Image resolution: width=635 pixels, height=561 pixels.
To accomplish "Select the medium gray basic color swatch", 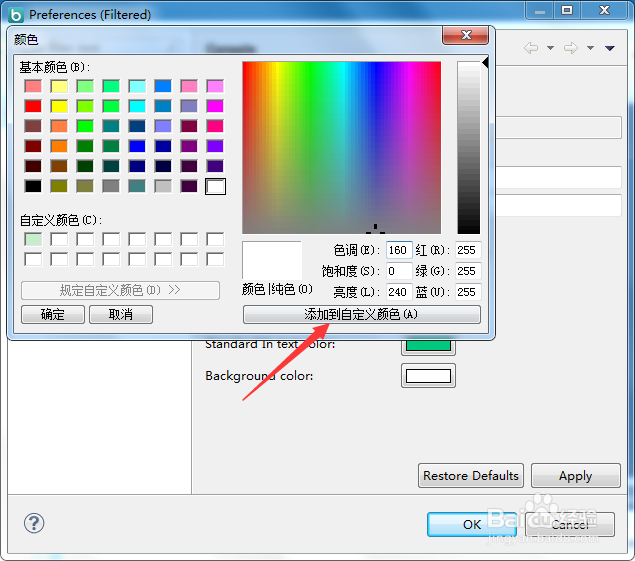I will (x=111, y=186).
